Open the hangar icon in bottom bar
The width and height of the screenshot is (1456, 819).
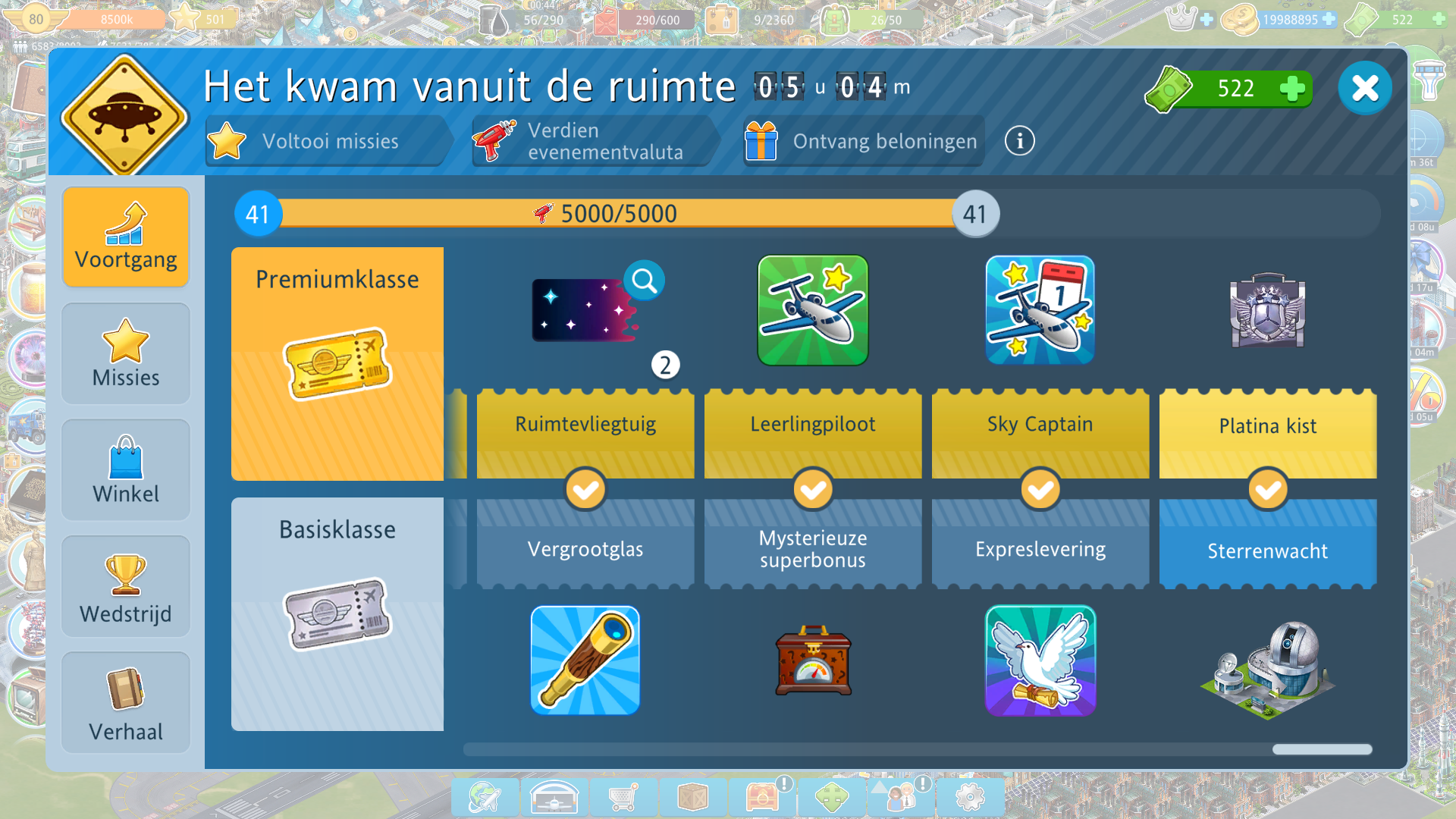[x=554, y=798]
